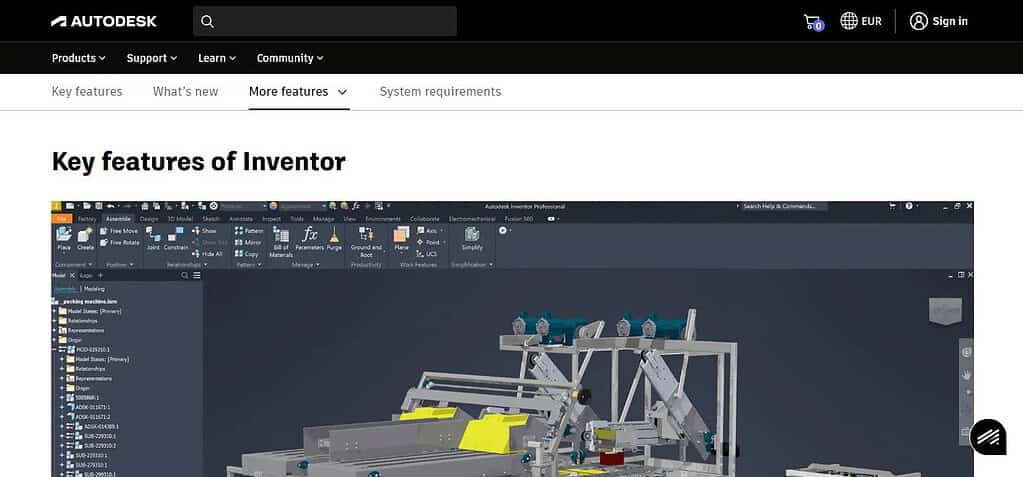Viewport: 1023px width, 477px height.
Task: Click into the Autodesk search field
Action: coord(325,22)
